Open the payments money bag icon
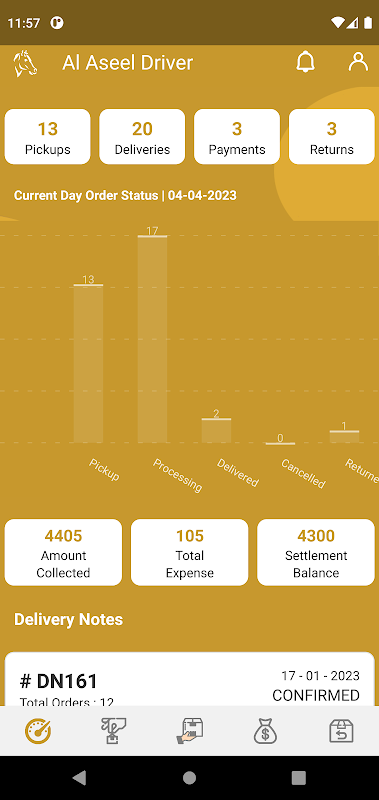 (x=265, y=731)
